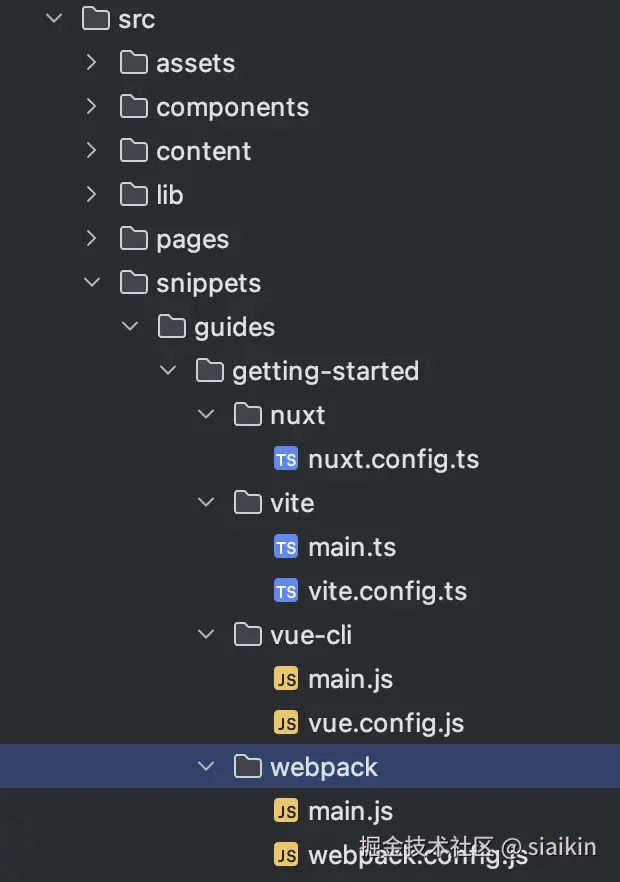
Task: Open main.js under vue-cli
Action: click(x=350, y=680)
